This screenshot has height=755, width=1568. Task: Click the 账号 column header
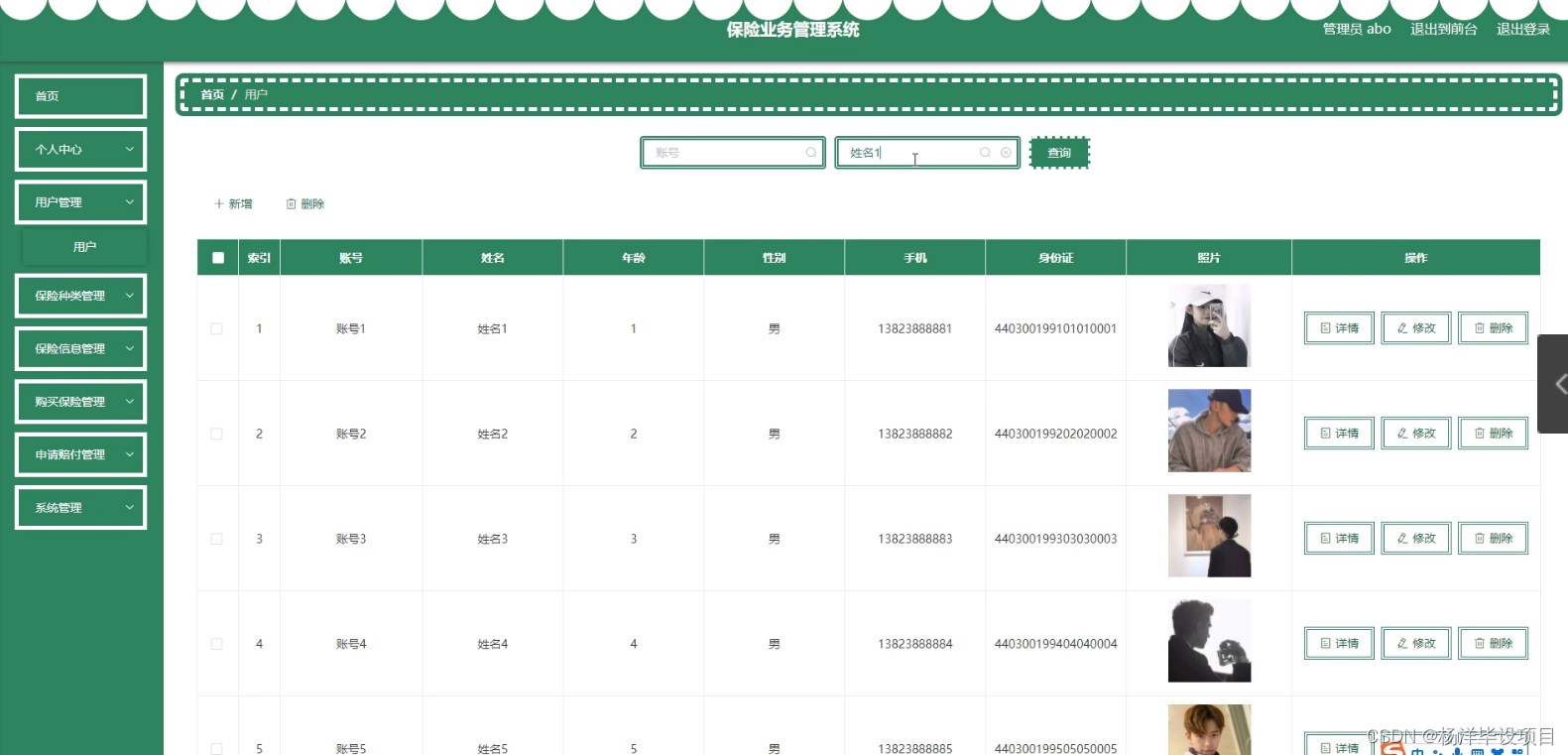click(351, 258)
